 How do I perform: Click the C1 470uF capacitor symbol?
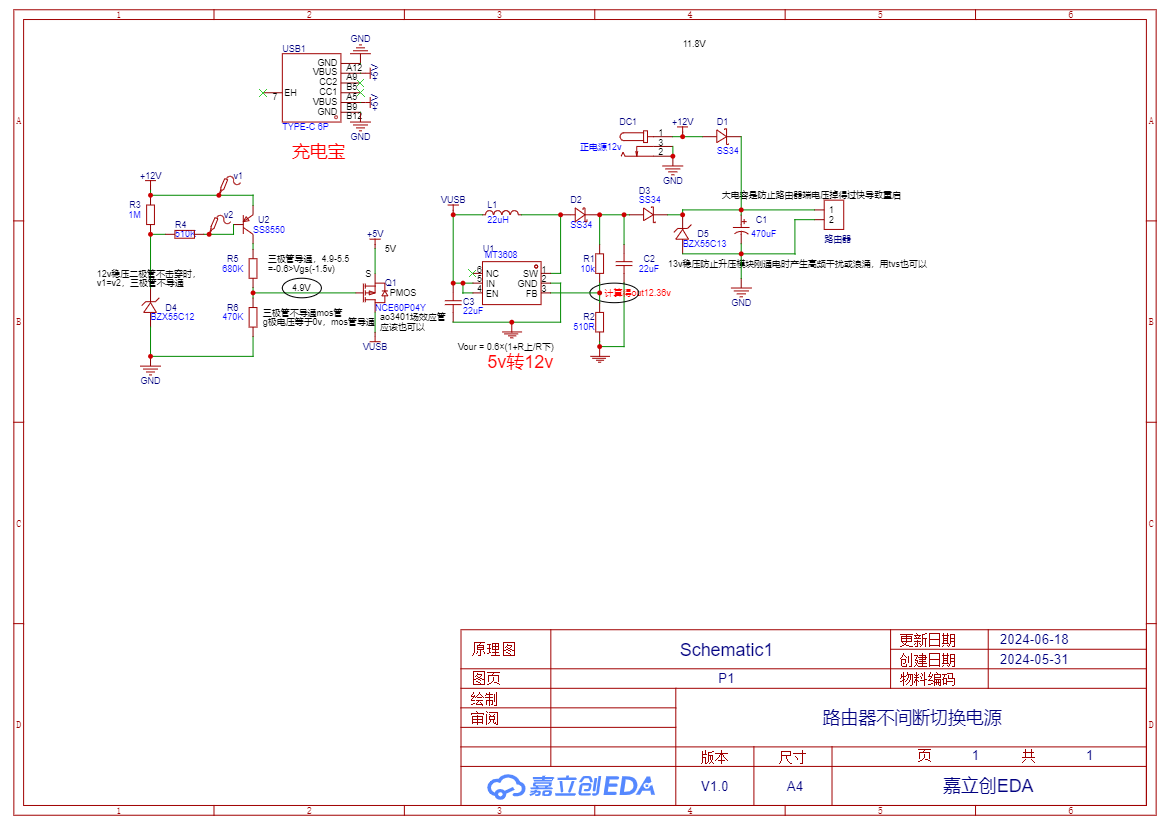coord(741,229)
